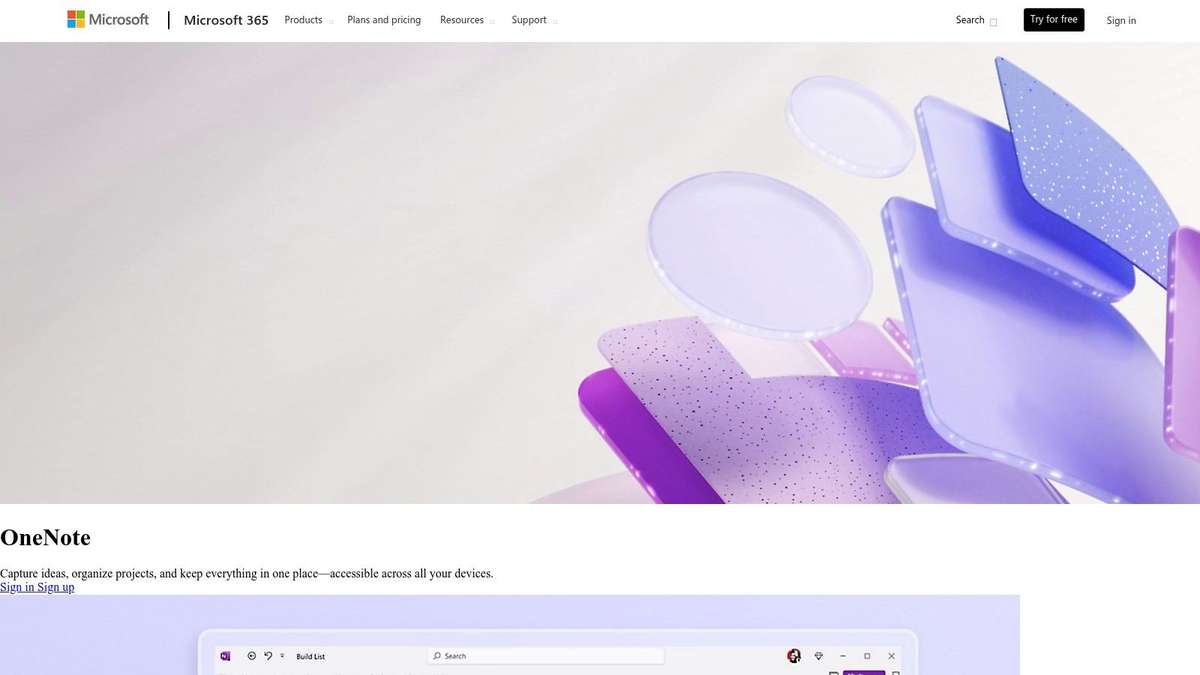Click the OneNote app icon in the preview window
This screenshot has height=675, width=1200.
click(225, 656)
